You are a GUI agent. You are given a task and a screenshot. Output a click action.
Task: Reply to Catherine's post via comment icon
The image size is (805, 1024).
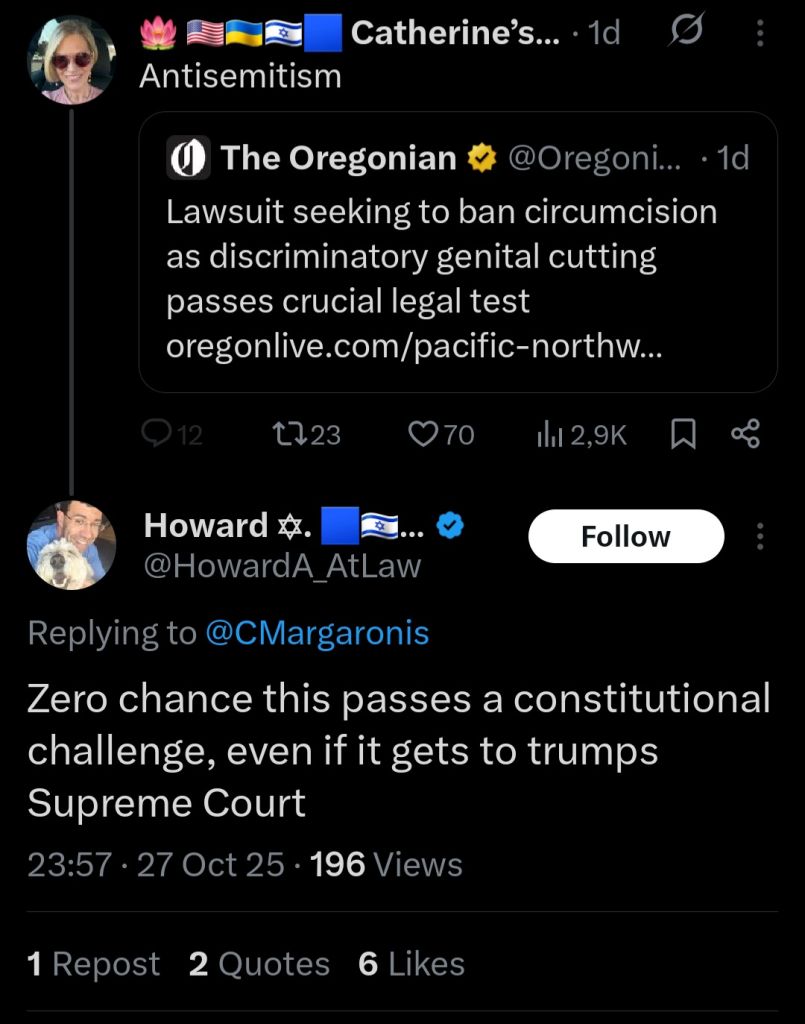click(157, 434)
